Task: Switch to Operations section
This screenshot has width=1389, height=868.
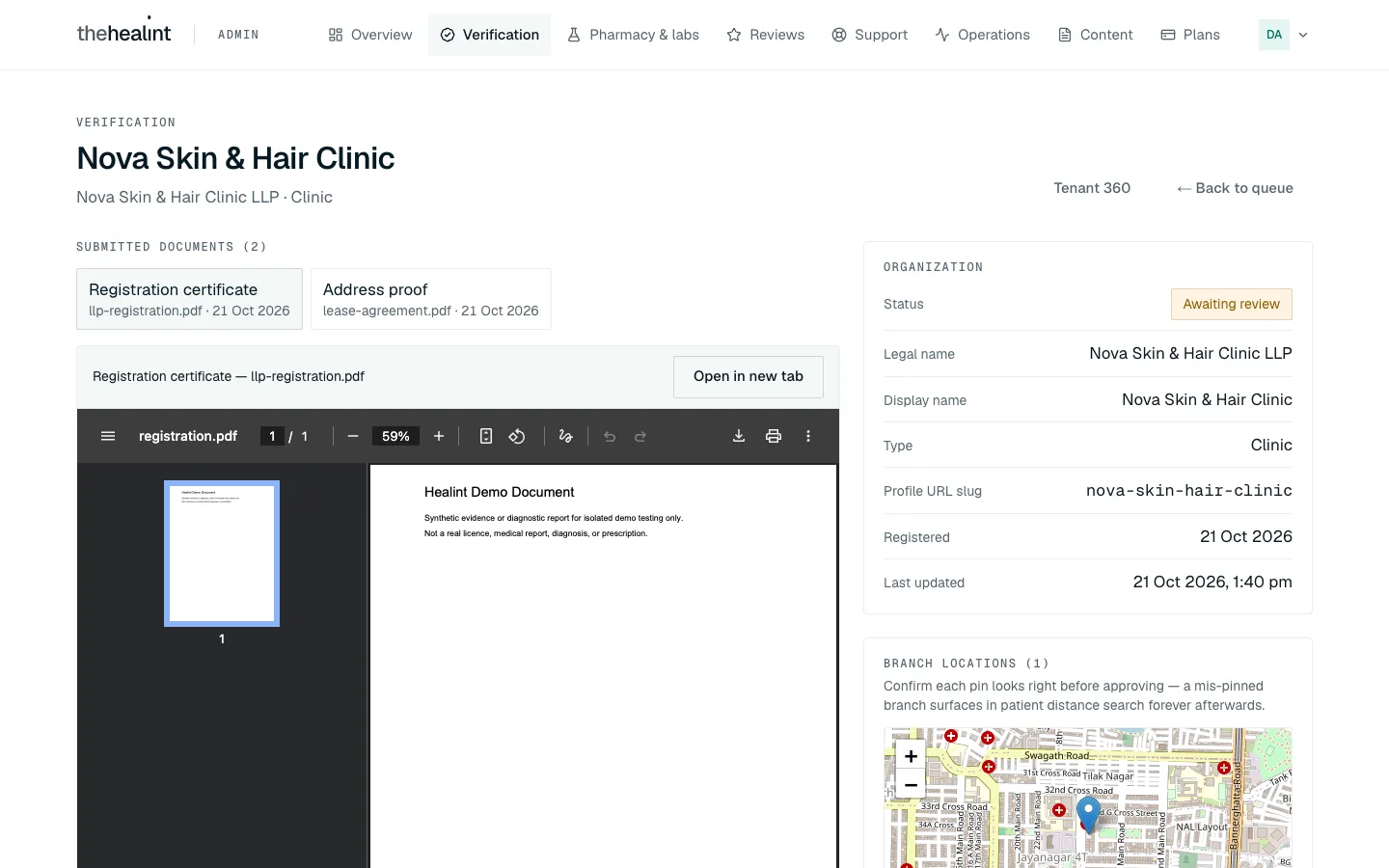Action: 983,35
